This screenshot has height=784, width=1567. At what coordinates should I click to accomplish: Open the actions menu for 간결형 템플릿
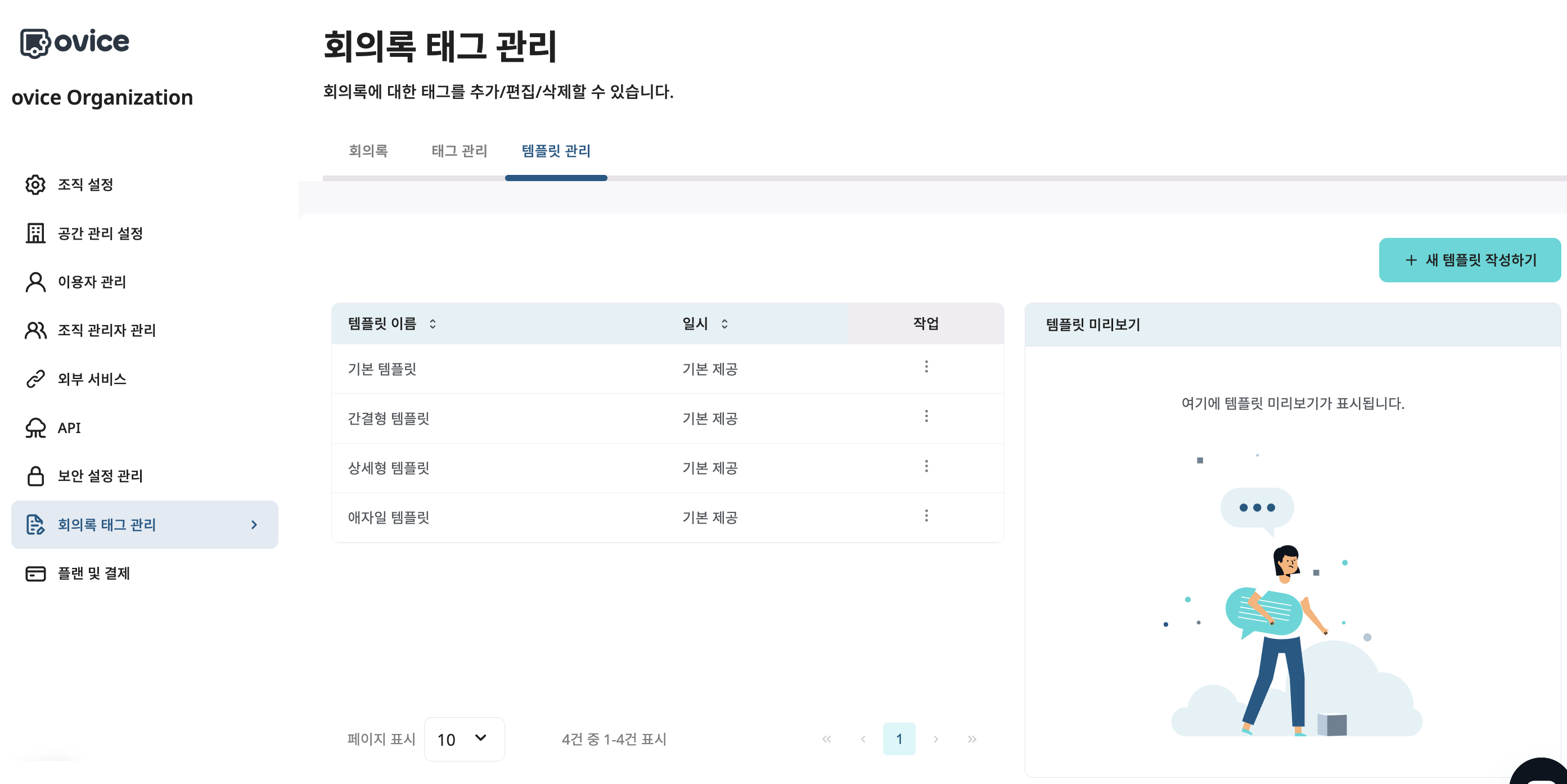coord(926,417)
